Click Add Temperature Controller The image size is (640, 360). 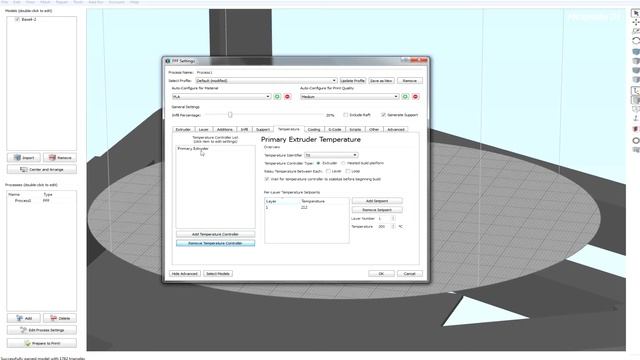(x=215, y=234)
